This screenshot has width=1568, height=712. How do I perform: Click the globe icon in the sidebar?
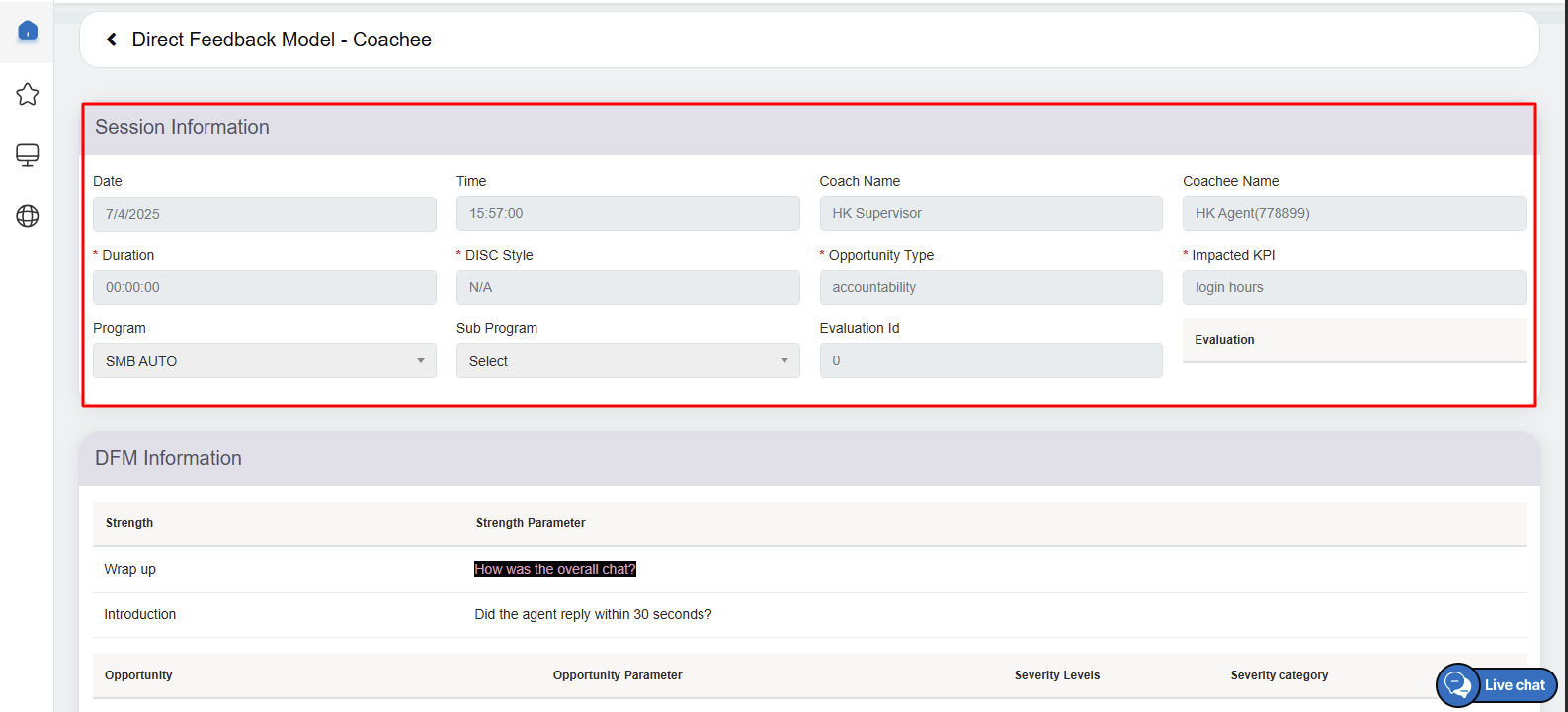(x=28, y=216)
